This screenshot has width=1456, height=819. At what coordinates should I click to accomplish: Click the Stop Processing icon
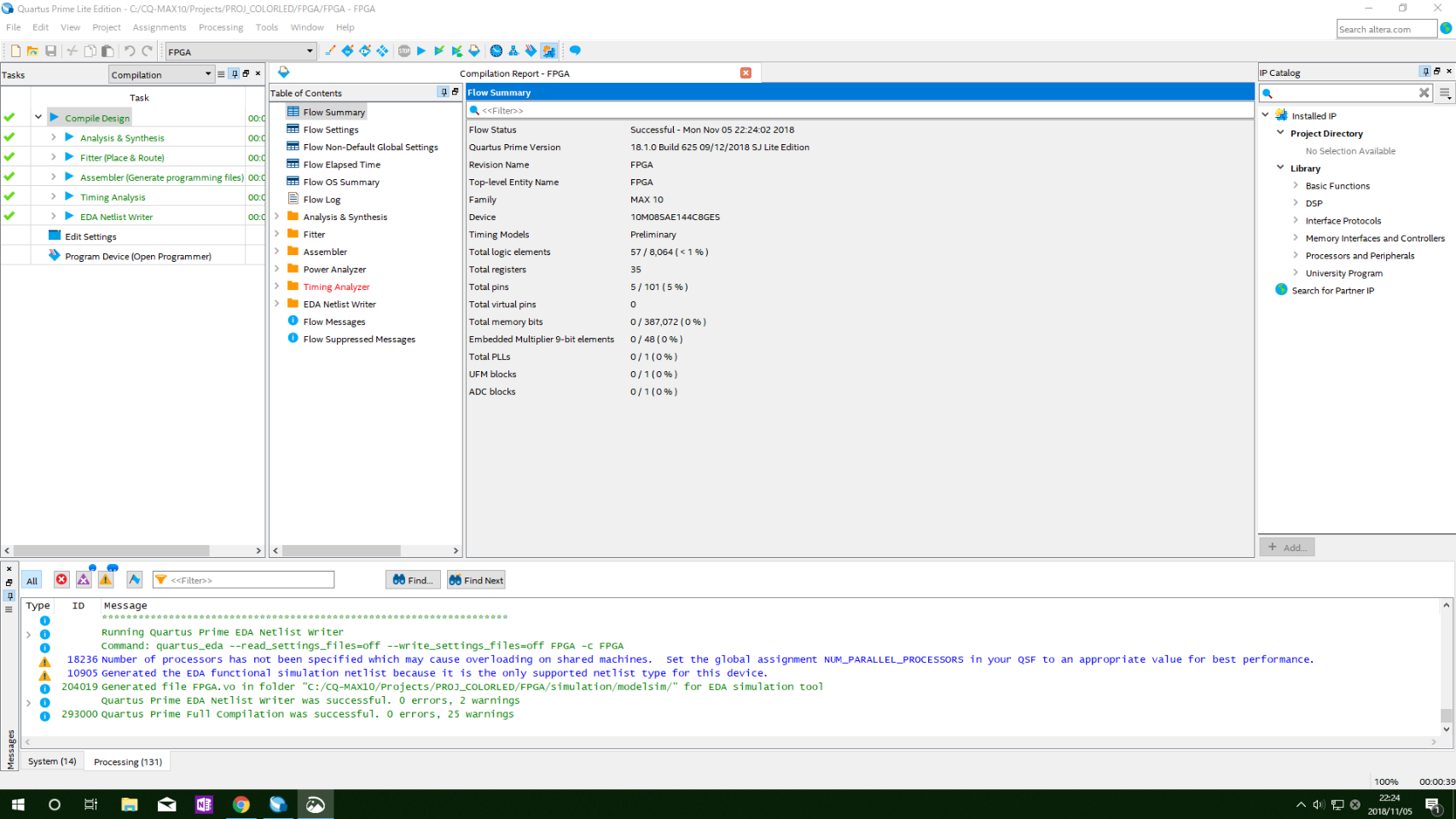404,51
